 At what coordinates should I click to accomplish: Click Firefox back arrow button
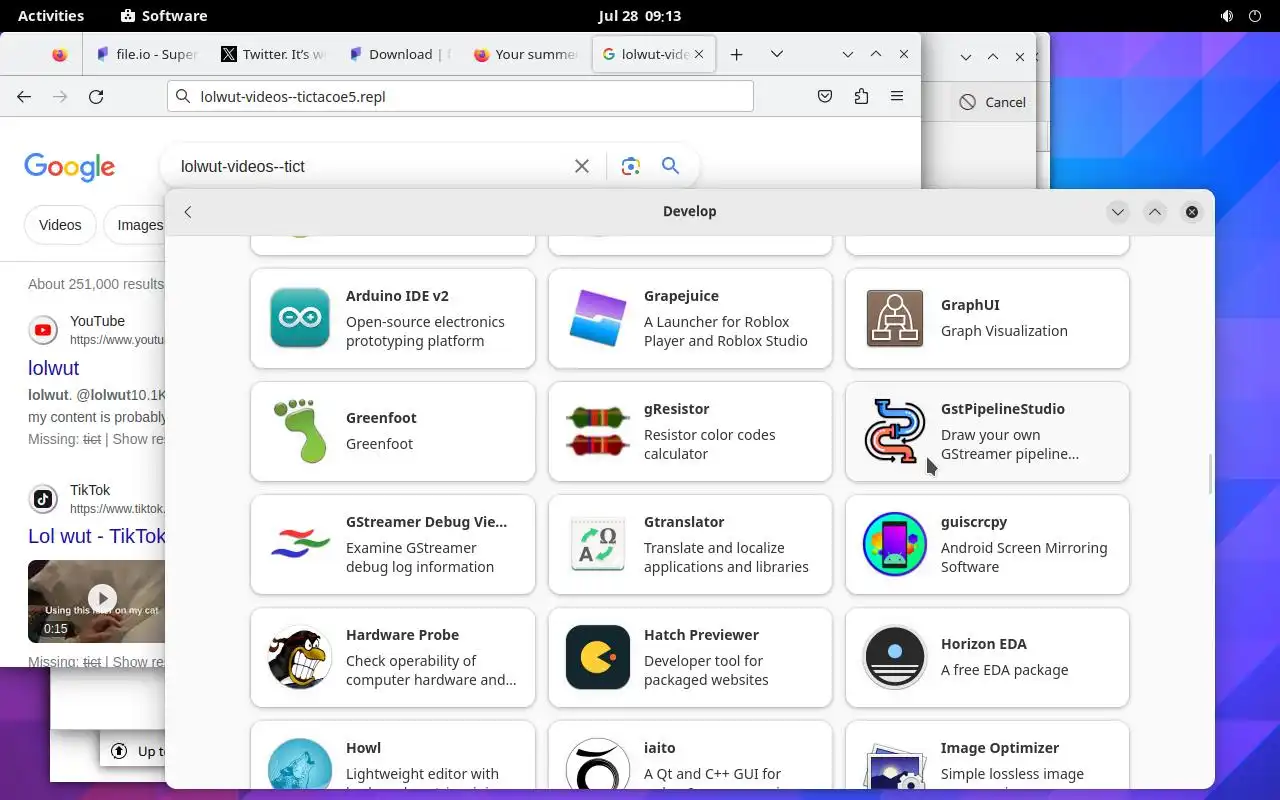24,97
